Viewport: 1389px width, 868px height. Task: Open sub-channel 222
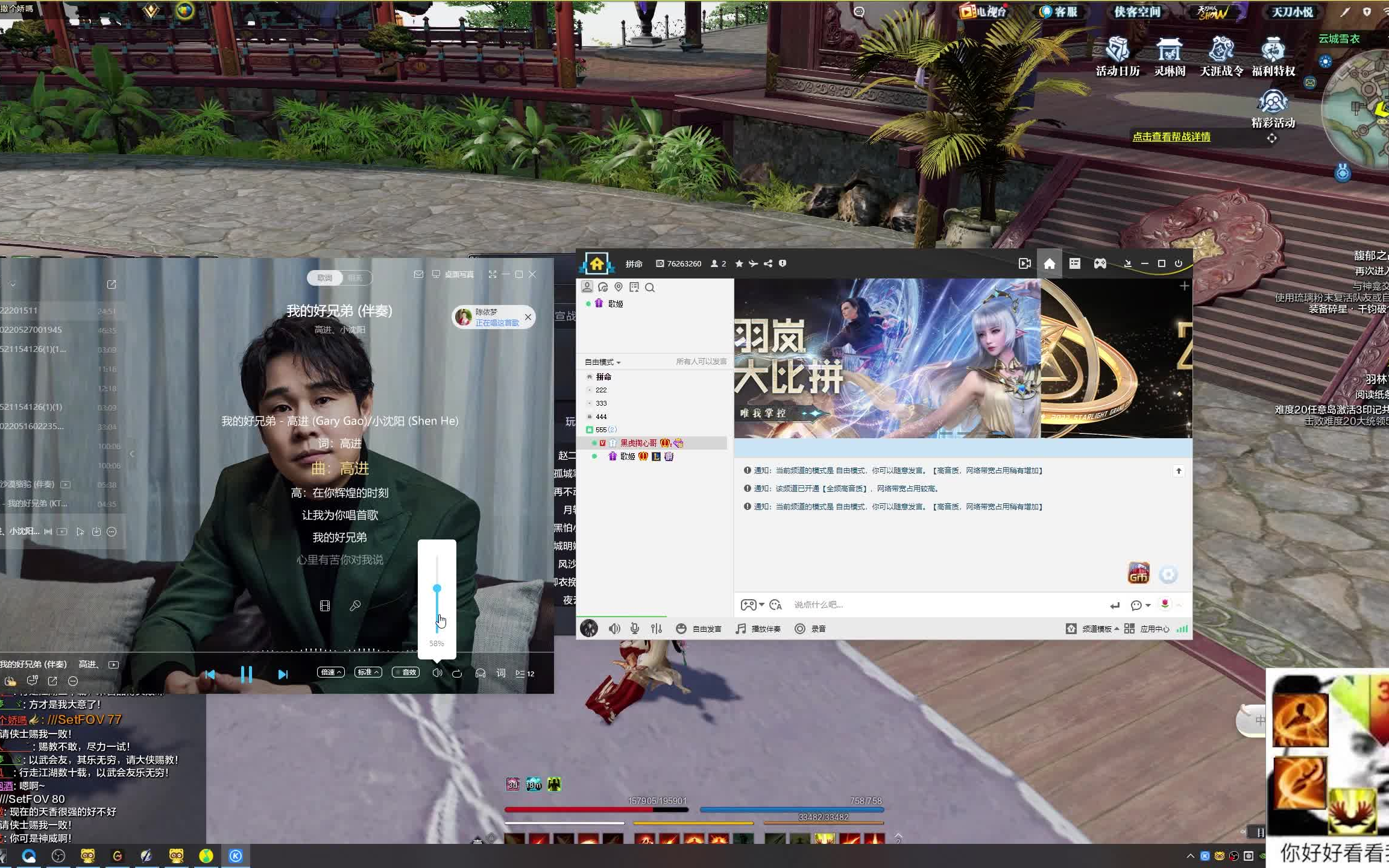601,390
